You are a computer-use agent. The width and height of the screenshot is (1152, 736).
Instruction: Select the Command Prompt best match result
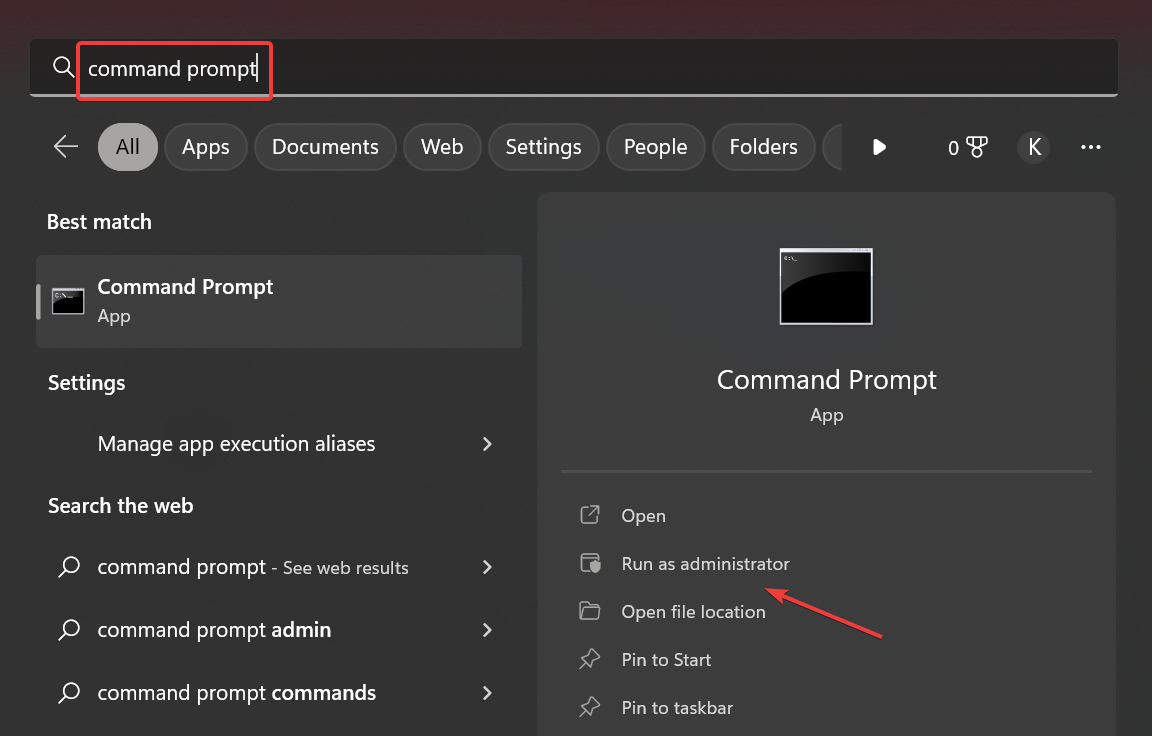(x=279, y=301)
